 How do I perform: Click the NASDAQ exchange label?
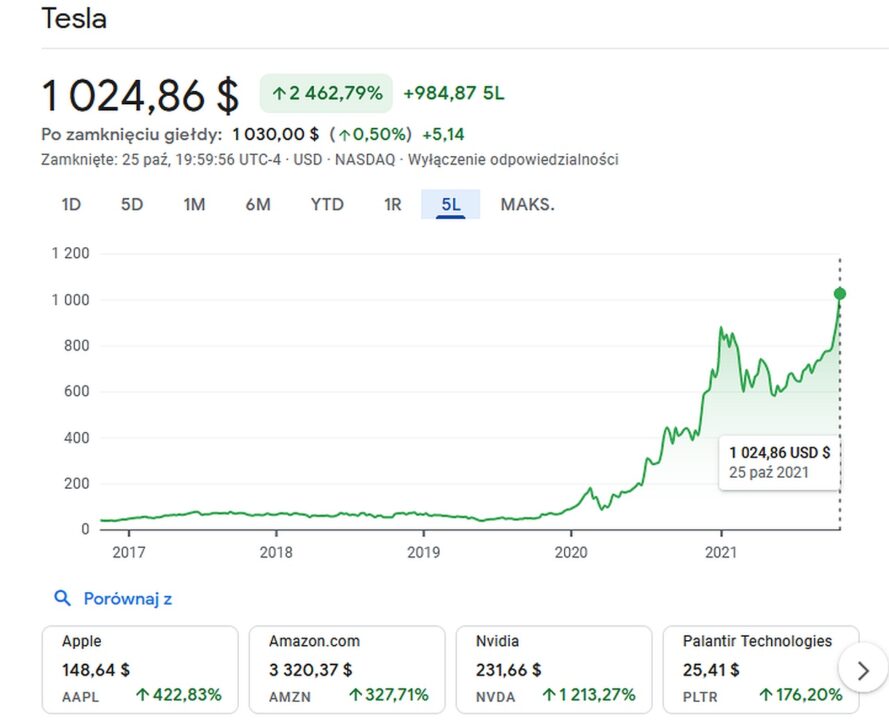365,159
